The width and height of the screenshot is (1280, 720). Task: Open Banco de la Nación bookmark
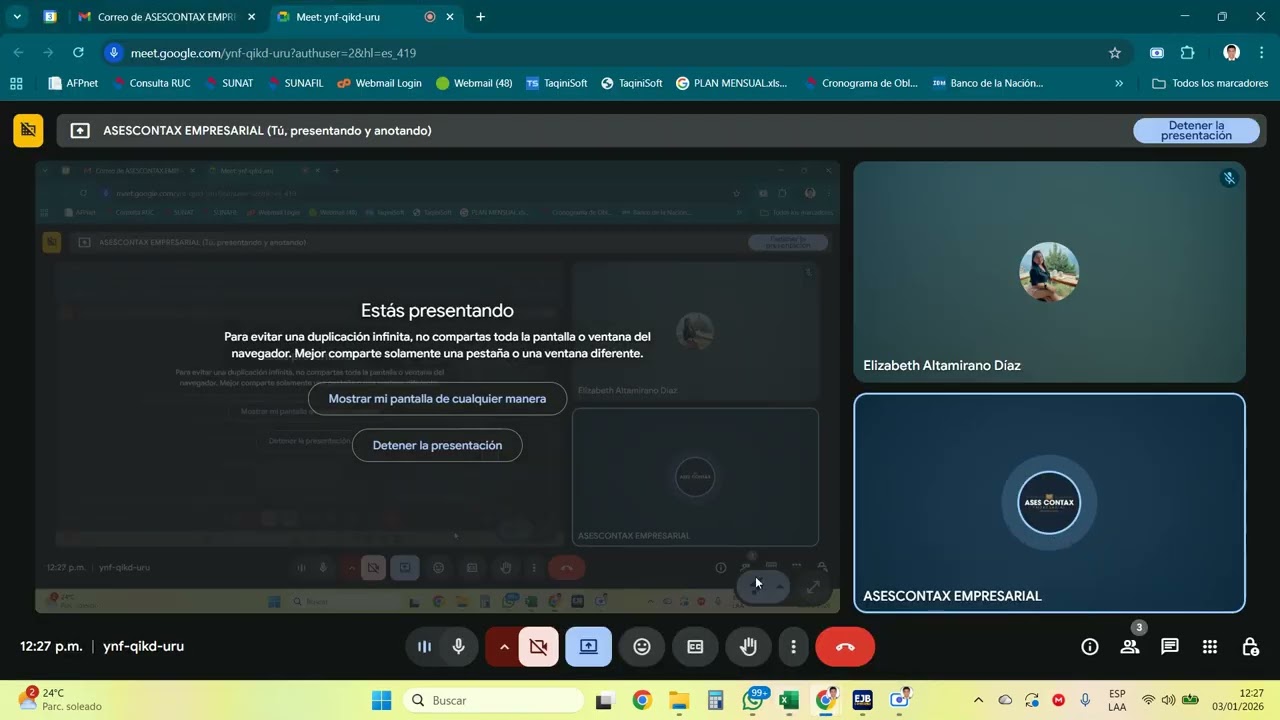coord(988,83)
